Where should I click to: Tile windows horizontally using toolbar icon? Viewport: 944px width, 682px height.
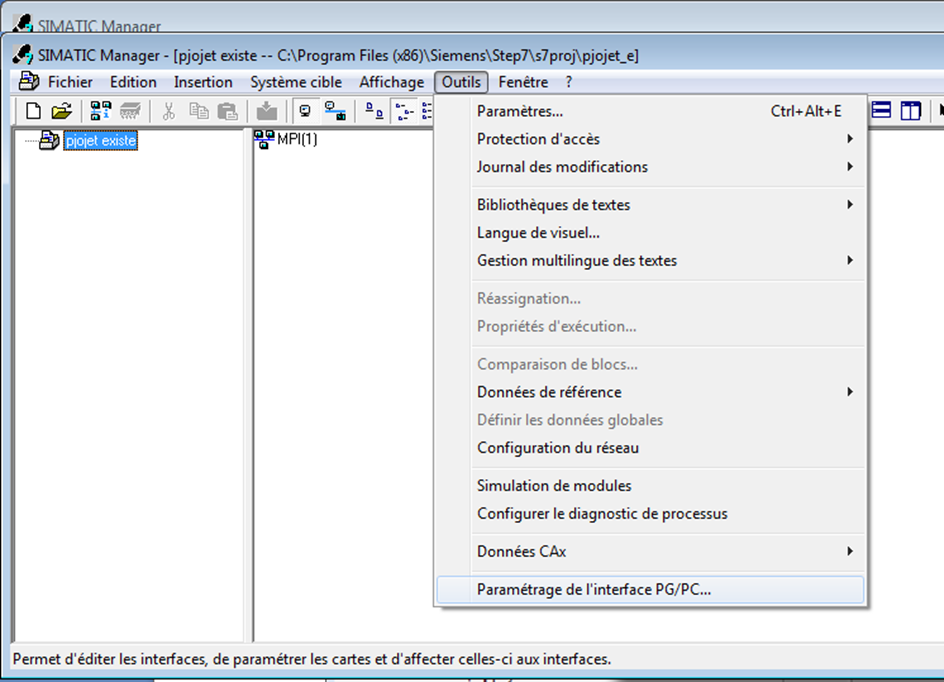(882, 111)
